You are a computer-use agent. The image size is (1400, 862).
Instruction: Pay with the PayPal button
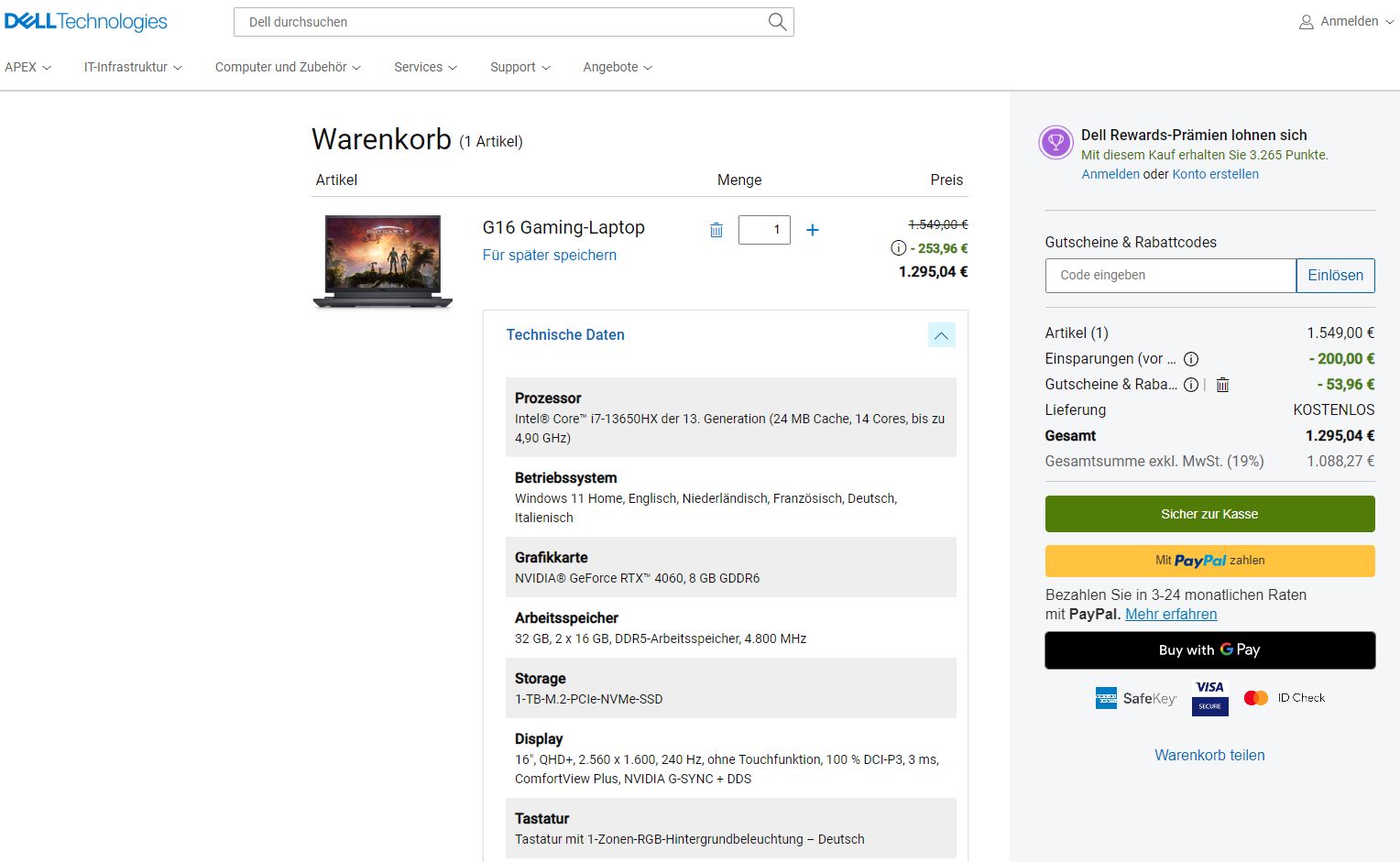[1209, 561]
